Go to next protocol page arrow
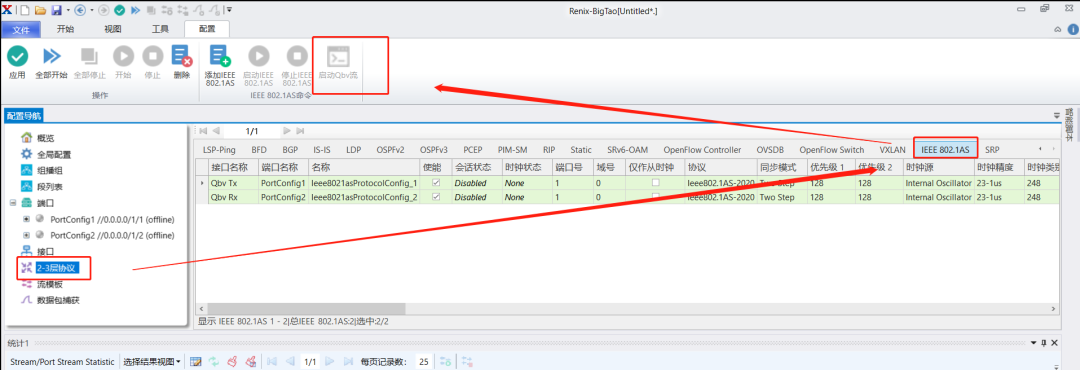The width and height of the screenshot is (1080, 370). click(287, 130)
